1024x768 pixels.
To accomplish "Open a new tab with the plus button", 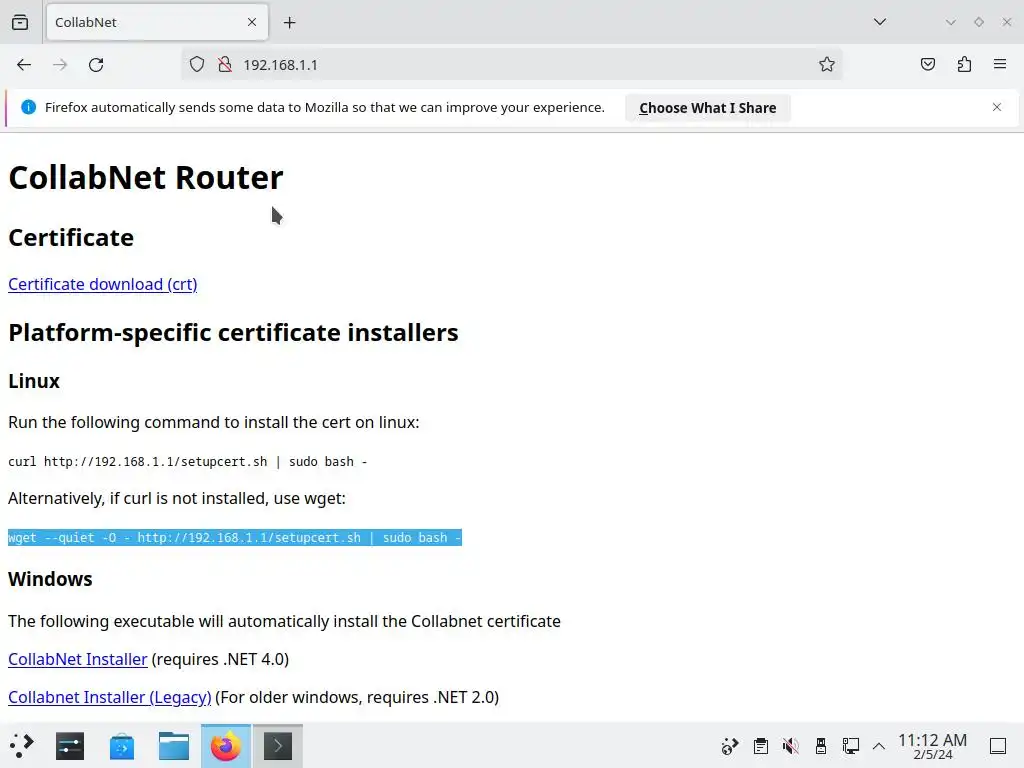I will (x=289, y=22).
